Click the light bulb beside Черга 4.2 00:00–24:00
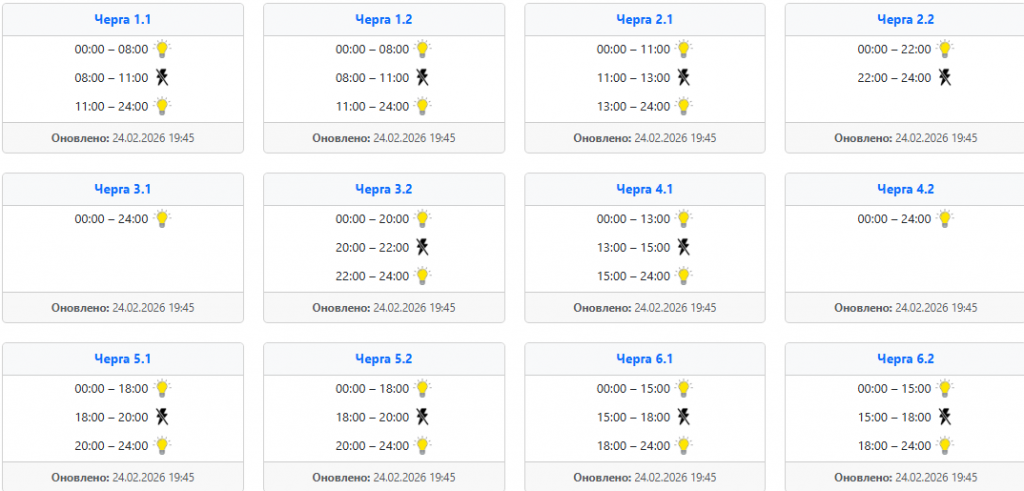Screen dimensions: 1024x491 click(x=945, y=218)
